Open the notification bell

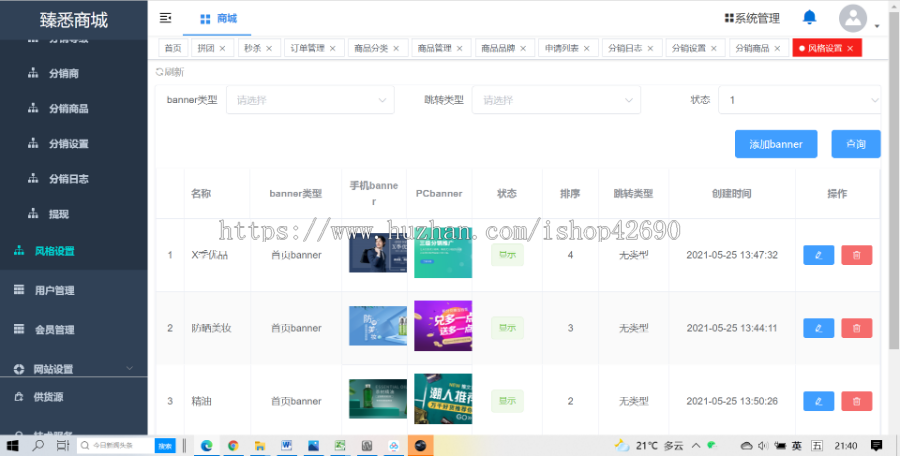[809, 17]
